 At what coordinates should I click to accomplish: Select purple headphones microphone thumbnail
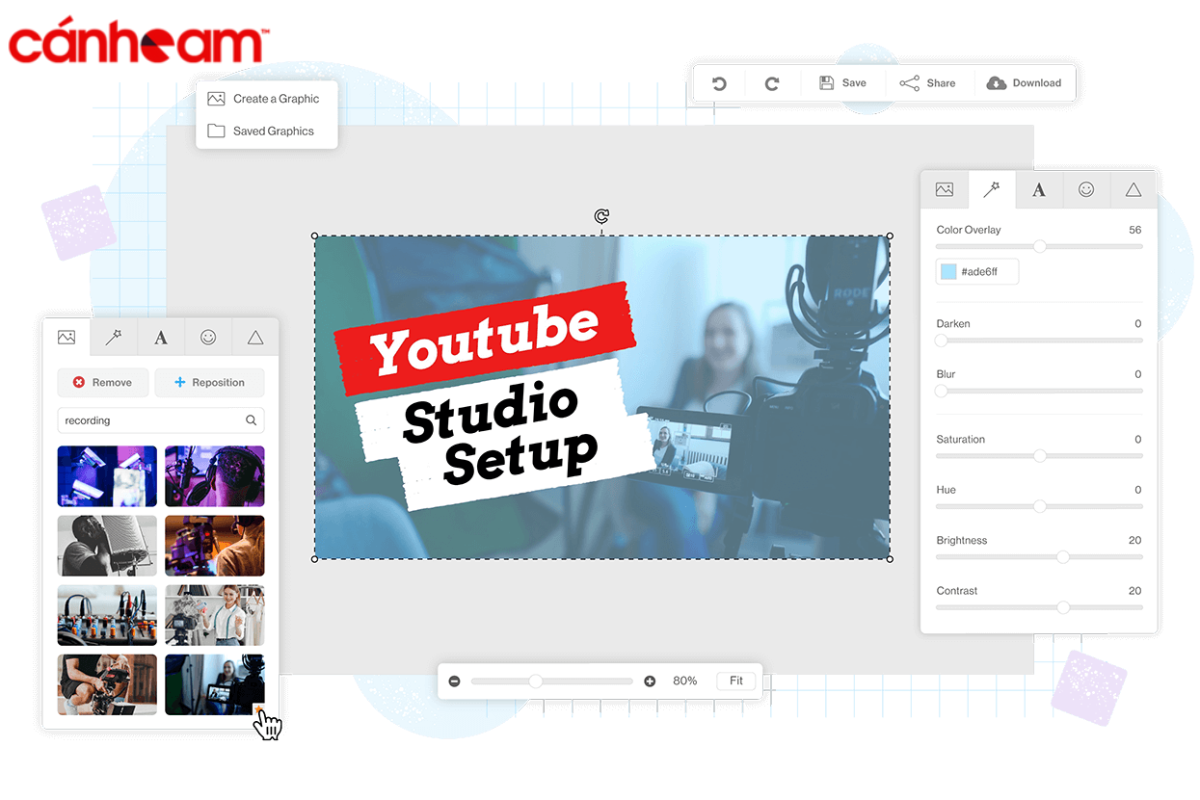215,476
